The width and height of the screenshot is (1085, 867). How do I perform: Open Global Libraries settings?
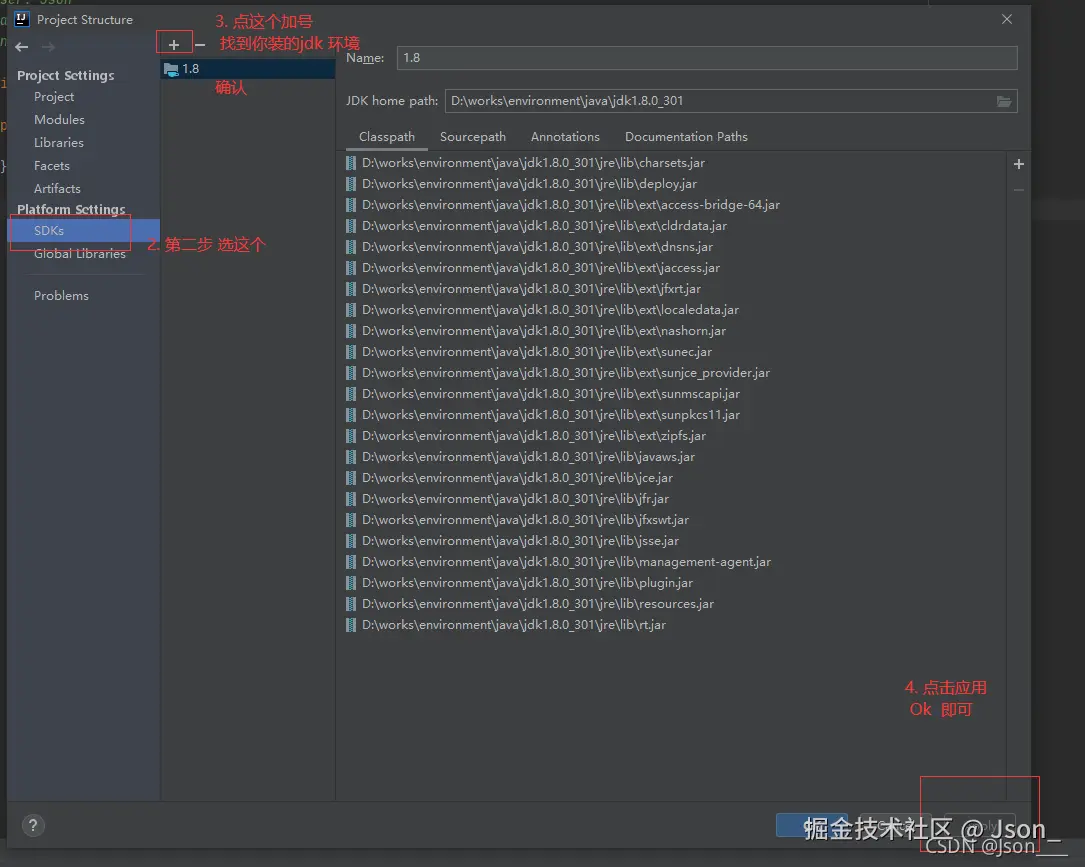pos(80,254)
